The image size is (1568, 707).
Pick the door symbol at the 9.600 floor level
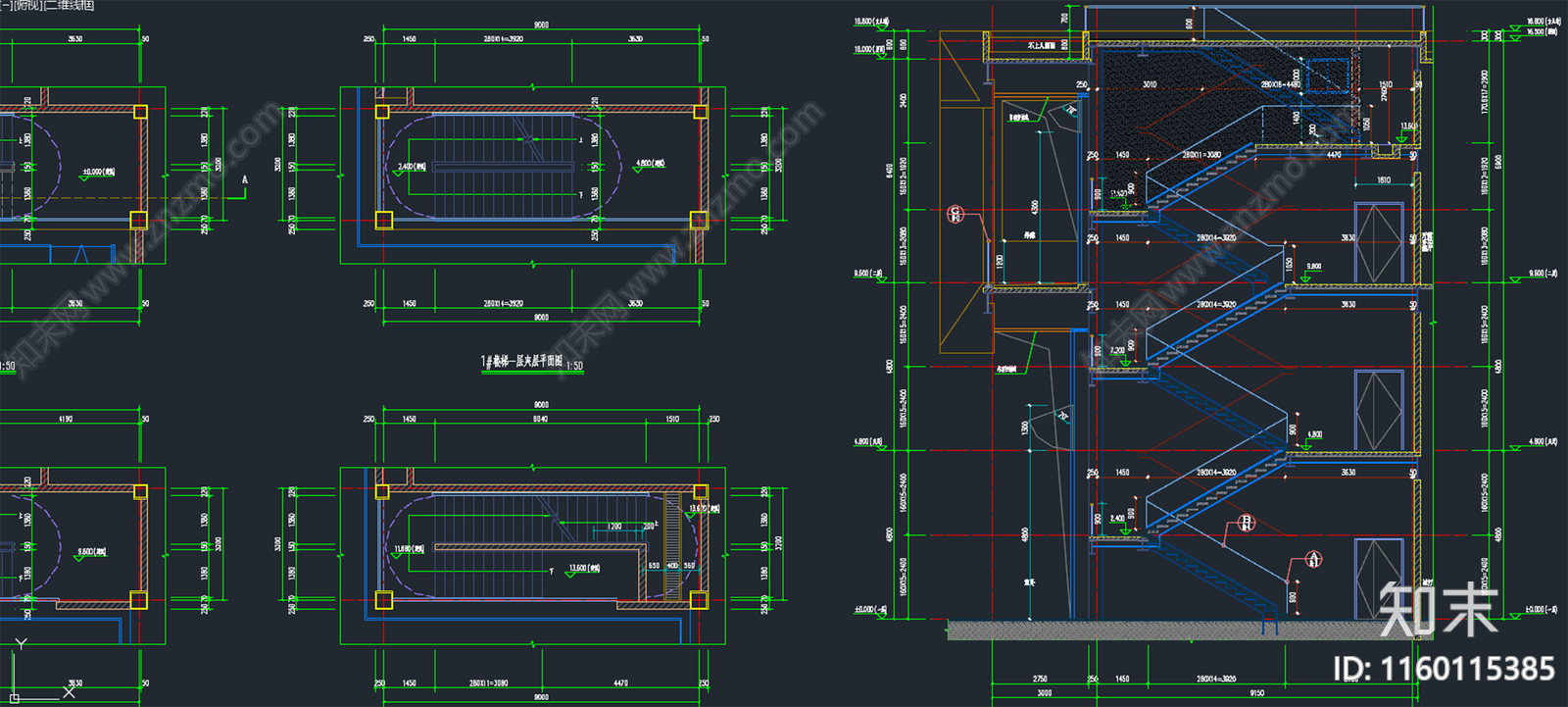(x=1379, y=243)
